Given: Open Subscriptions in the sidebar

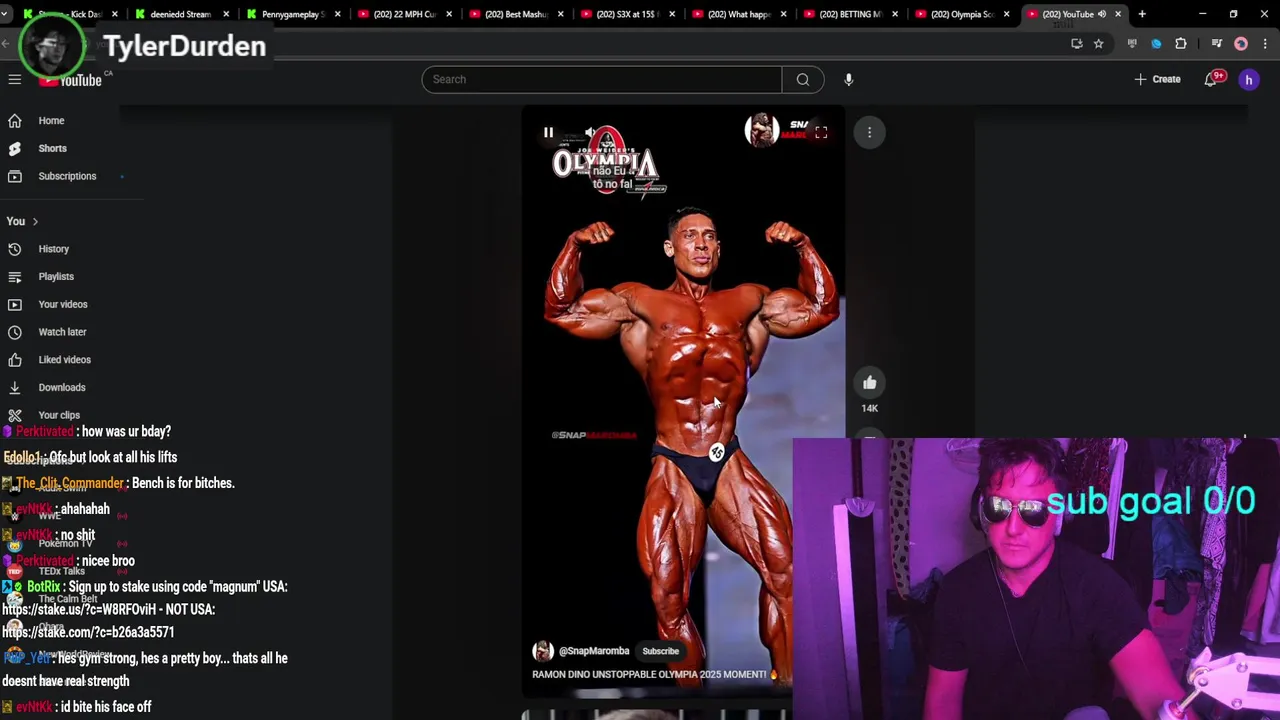Looking at the screenshot, I should 67,176.
